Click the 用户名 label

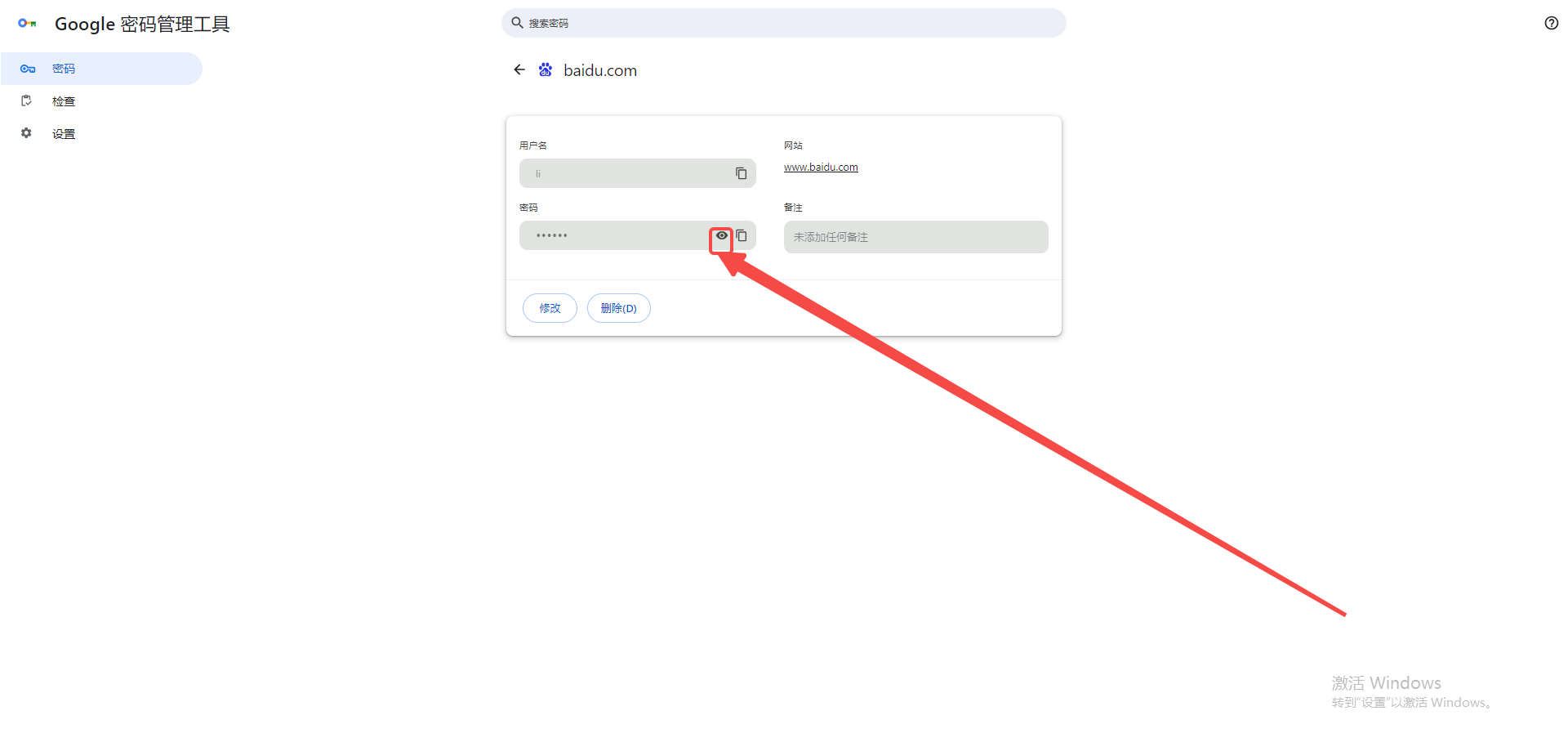pyautogui.click(x=533, y=145)
